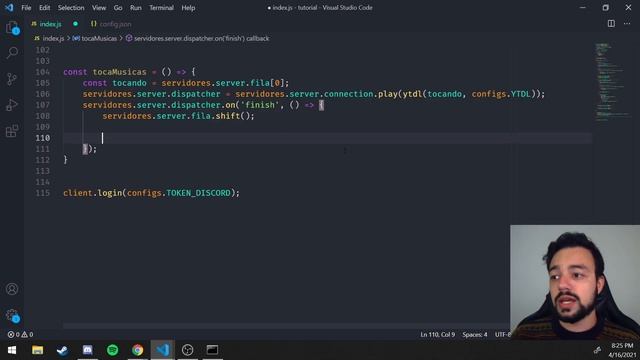Click the unsaved dot on index.js tab
Image resolution: width=640 pixels, height=360 pixels.
[x=76, y=24]
